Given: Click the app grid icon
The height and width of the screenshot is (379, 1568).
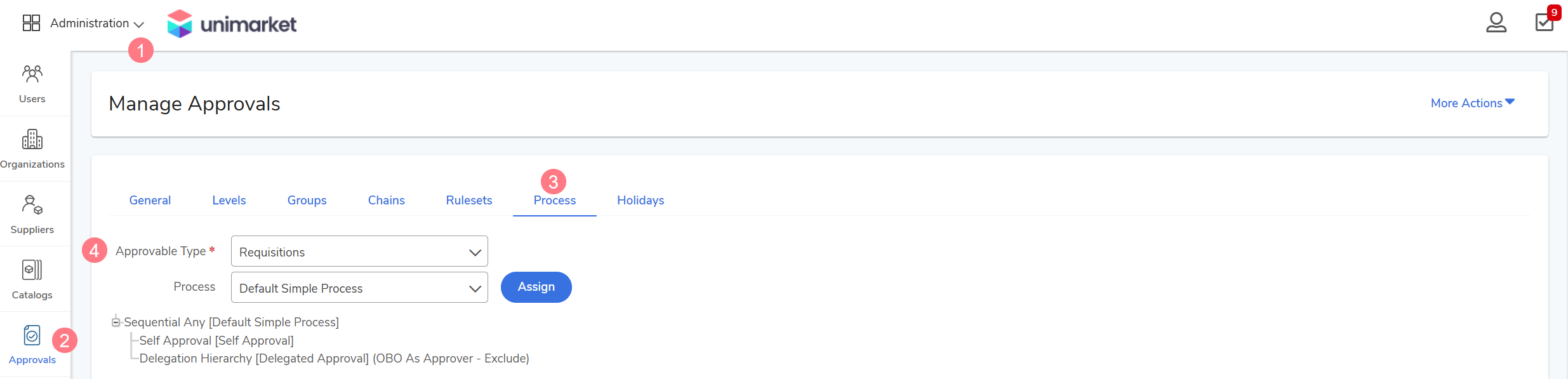Looking at the screenshot, I should pyautogui.click(x=31, y=23).
